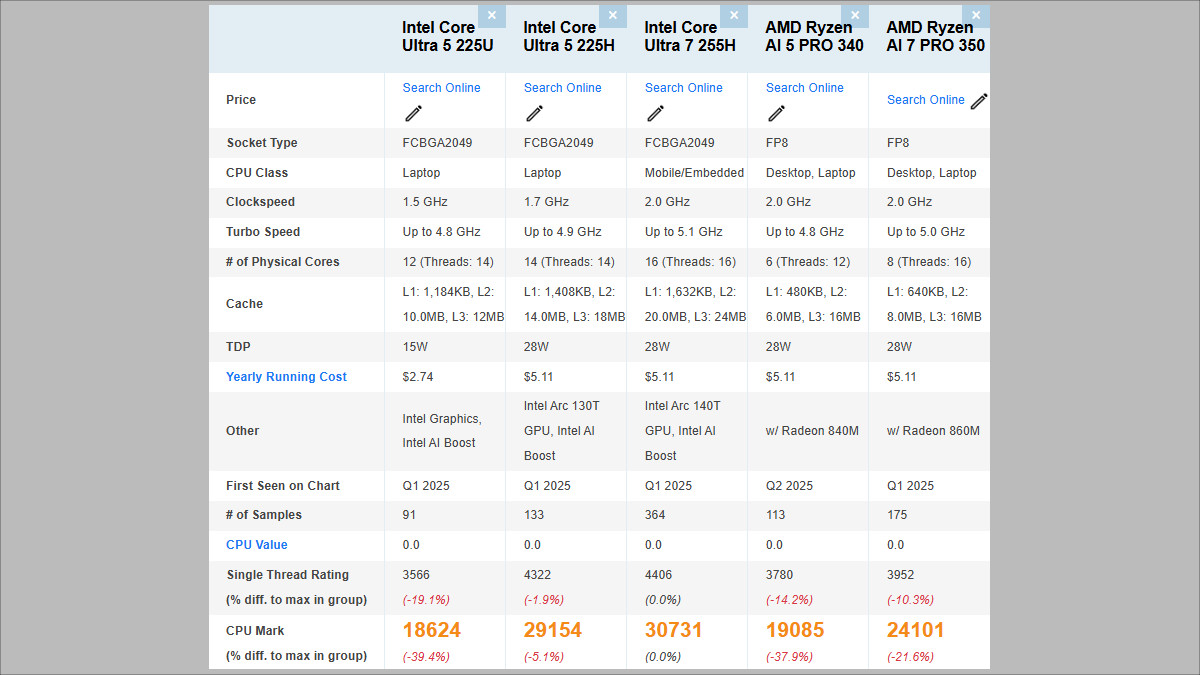Search Online for Intel Core Ultra 7 255H price

[683, 87]
